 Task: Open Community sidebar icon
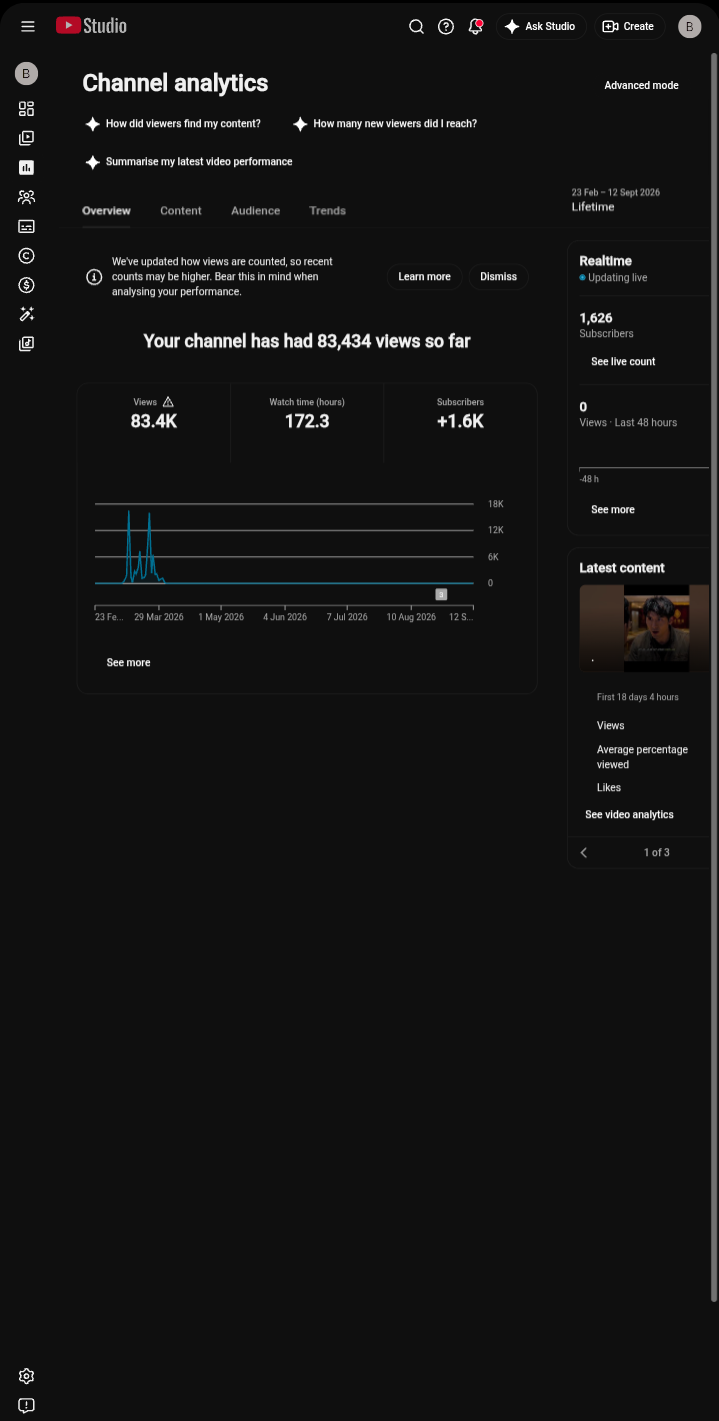click(27, 197)
